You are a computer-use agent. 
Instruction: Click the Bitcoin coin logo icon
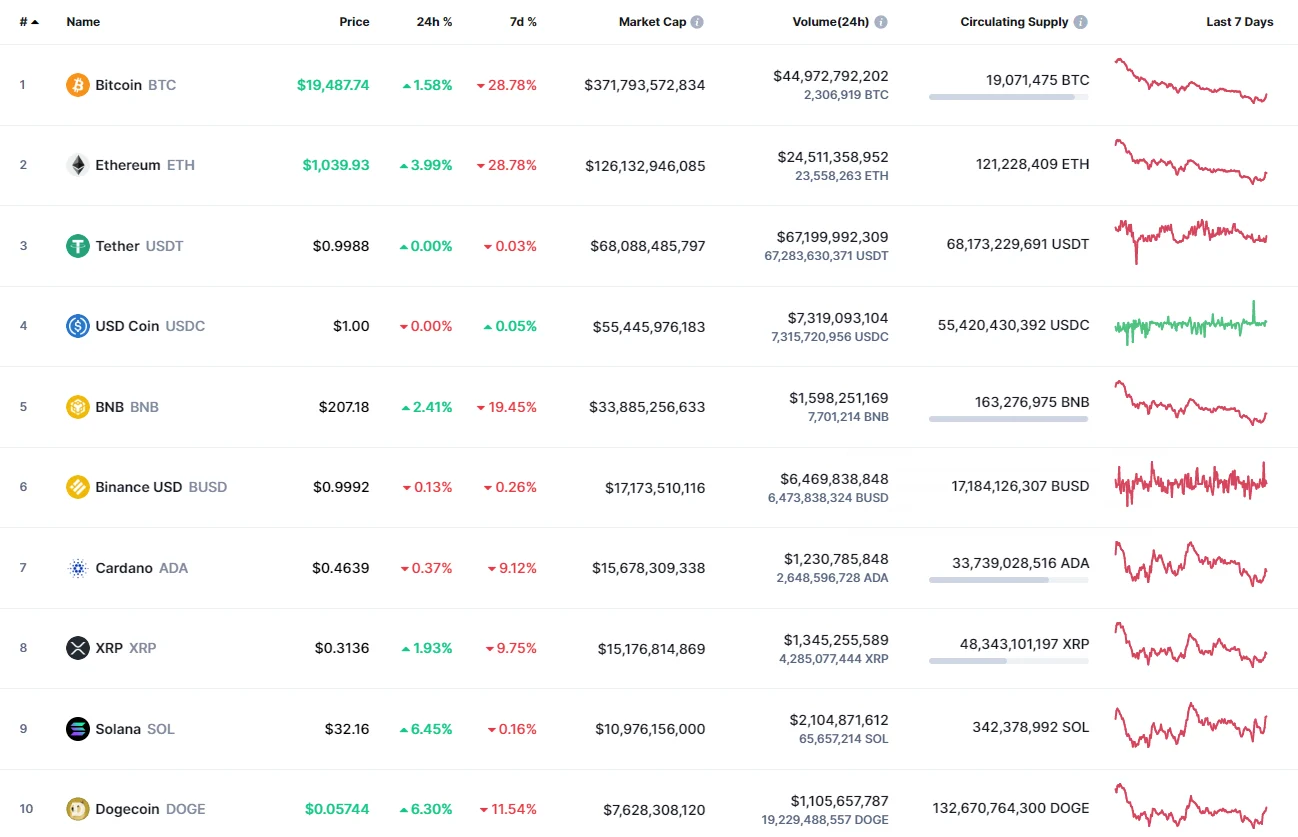tap(78, 85)
